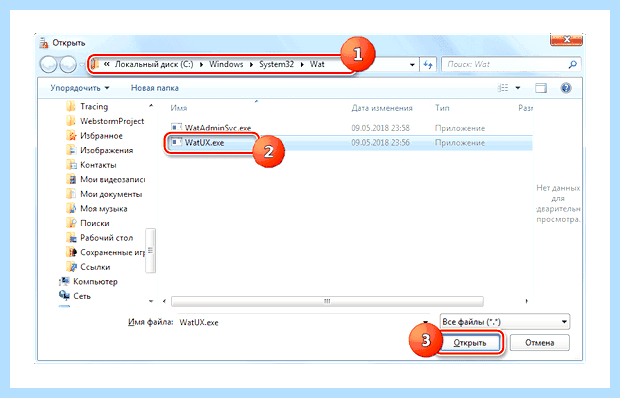Select WebstormProject folder in sidebar
The height and width of the screenshot is (398, 620).
112,121
